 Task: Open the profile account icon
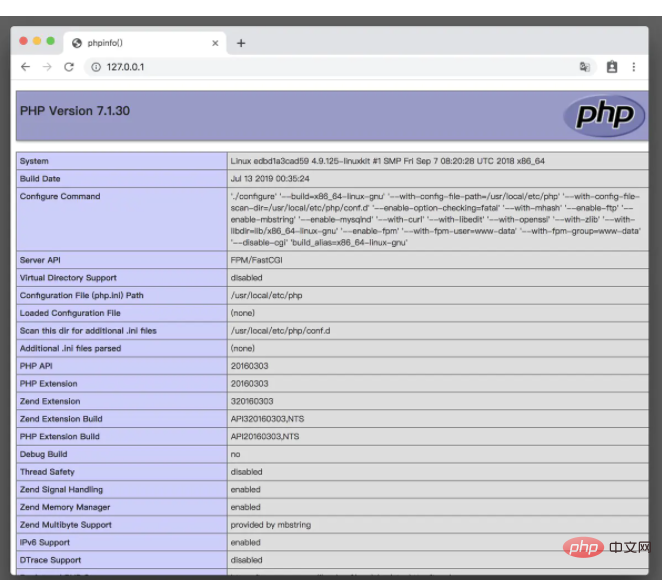[611, 67]
